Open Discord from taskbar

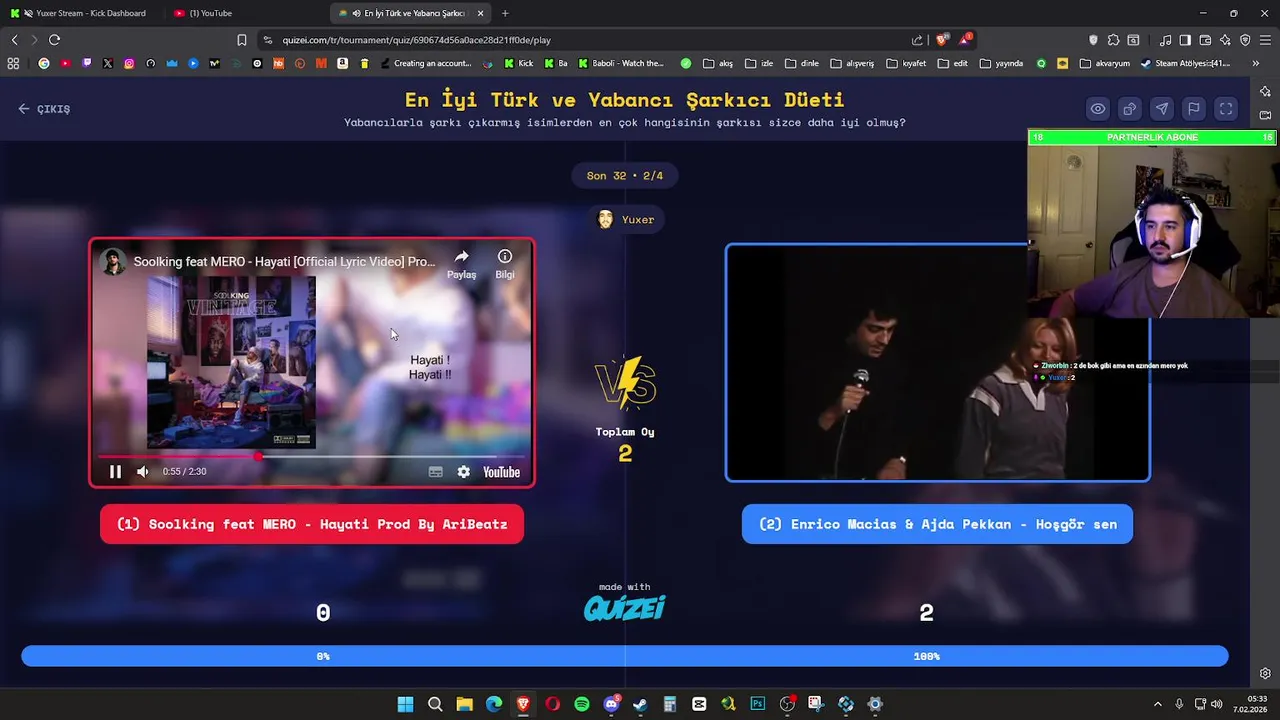click(x=611, y=704)
